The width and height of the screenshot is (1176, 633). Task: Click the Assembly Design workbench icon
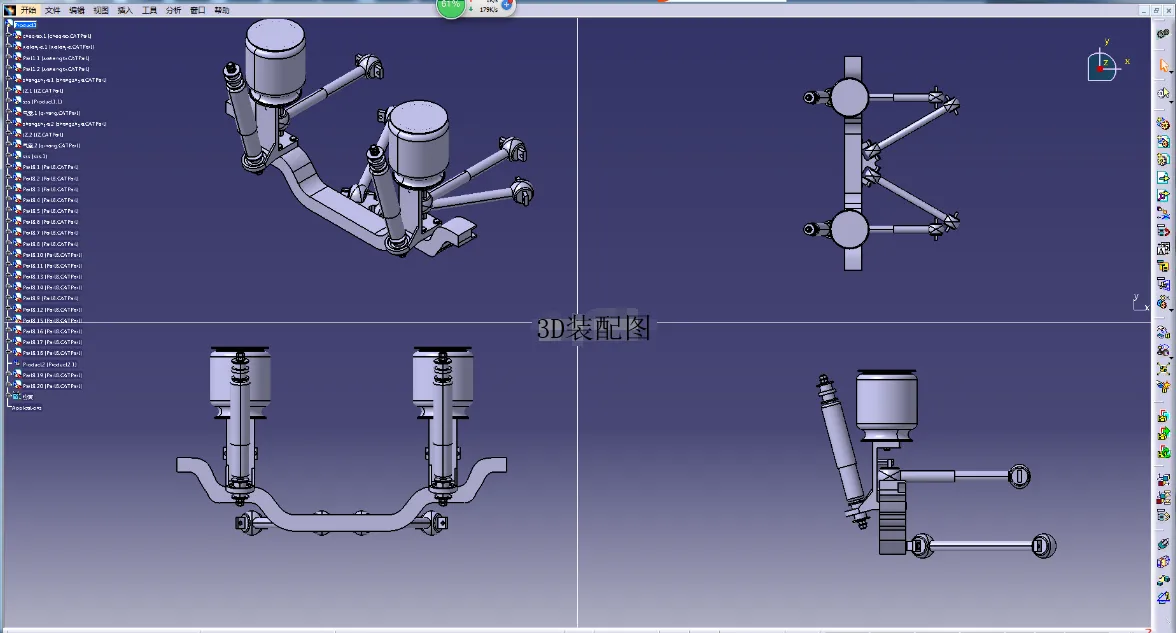click(1163, 34)
